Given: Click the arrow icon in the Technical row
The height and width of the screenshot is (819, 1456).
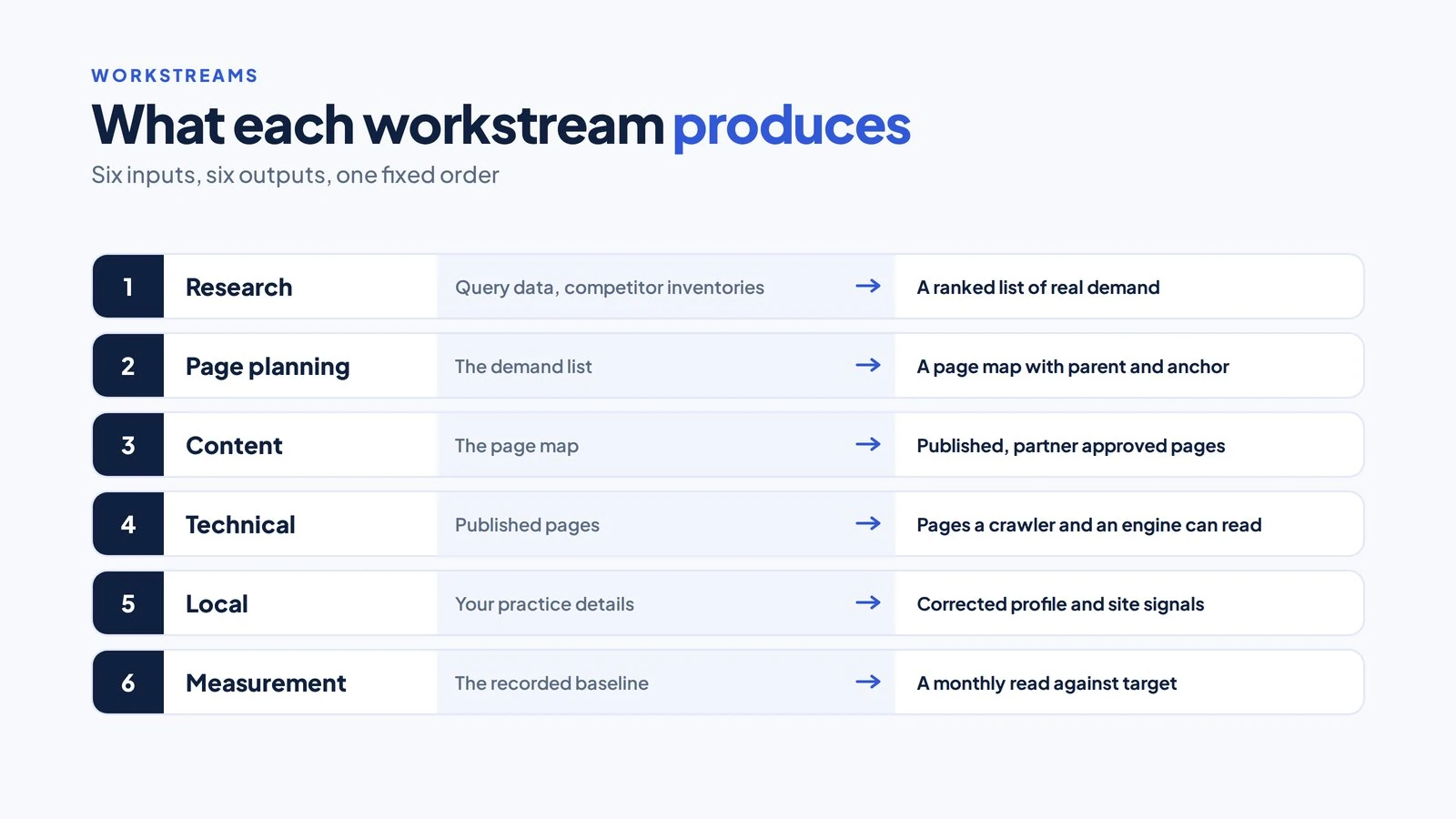Looking at the screenshot, I should [868, 523].
